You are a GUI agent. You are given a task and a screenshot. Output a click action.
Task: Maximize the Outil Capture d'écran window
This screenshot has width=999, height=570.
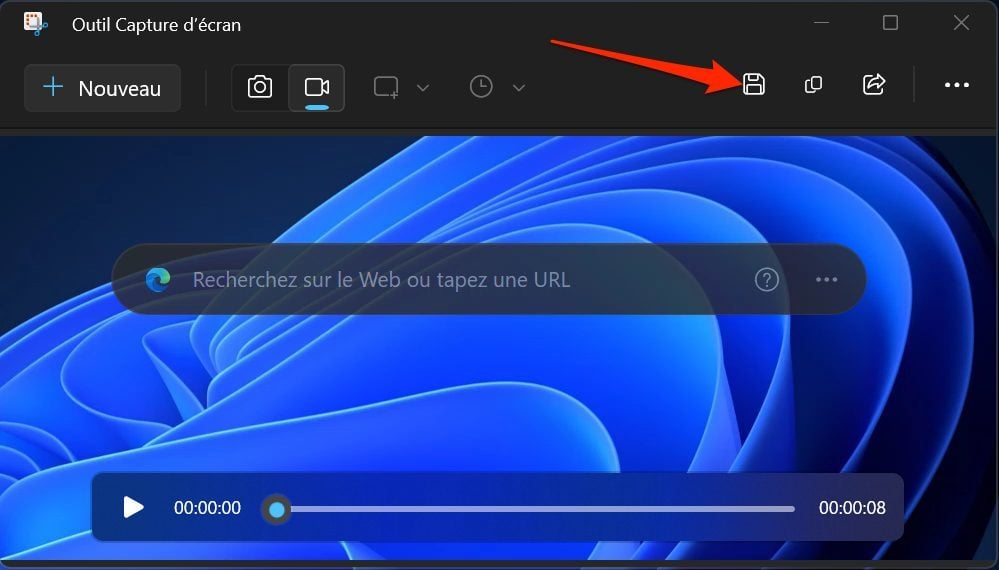coord(890,22)
